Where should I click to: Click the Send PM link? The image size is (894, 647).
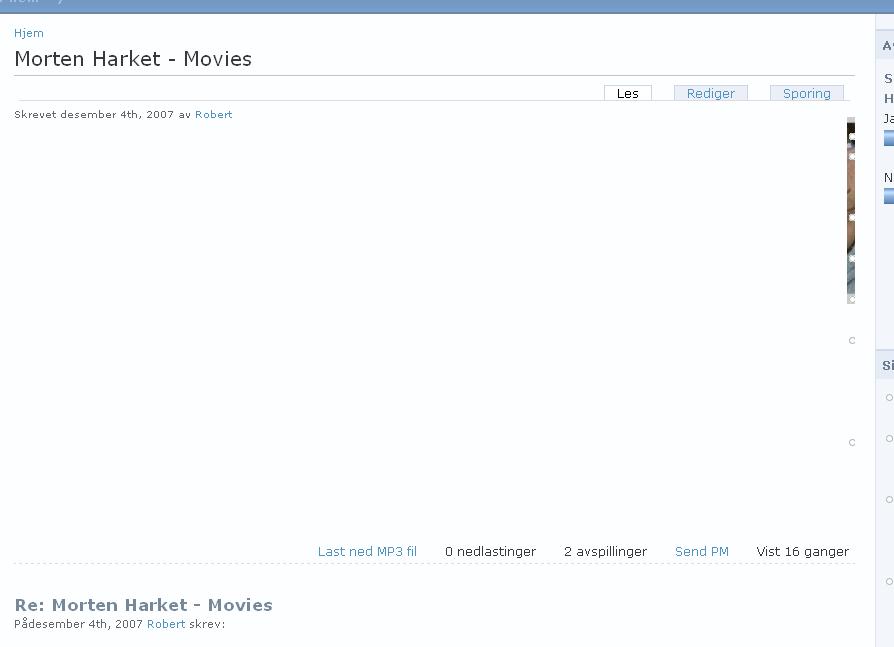coord(701,552)
